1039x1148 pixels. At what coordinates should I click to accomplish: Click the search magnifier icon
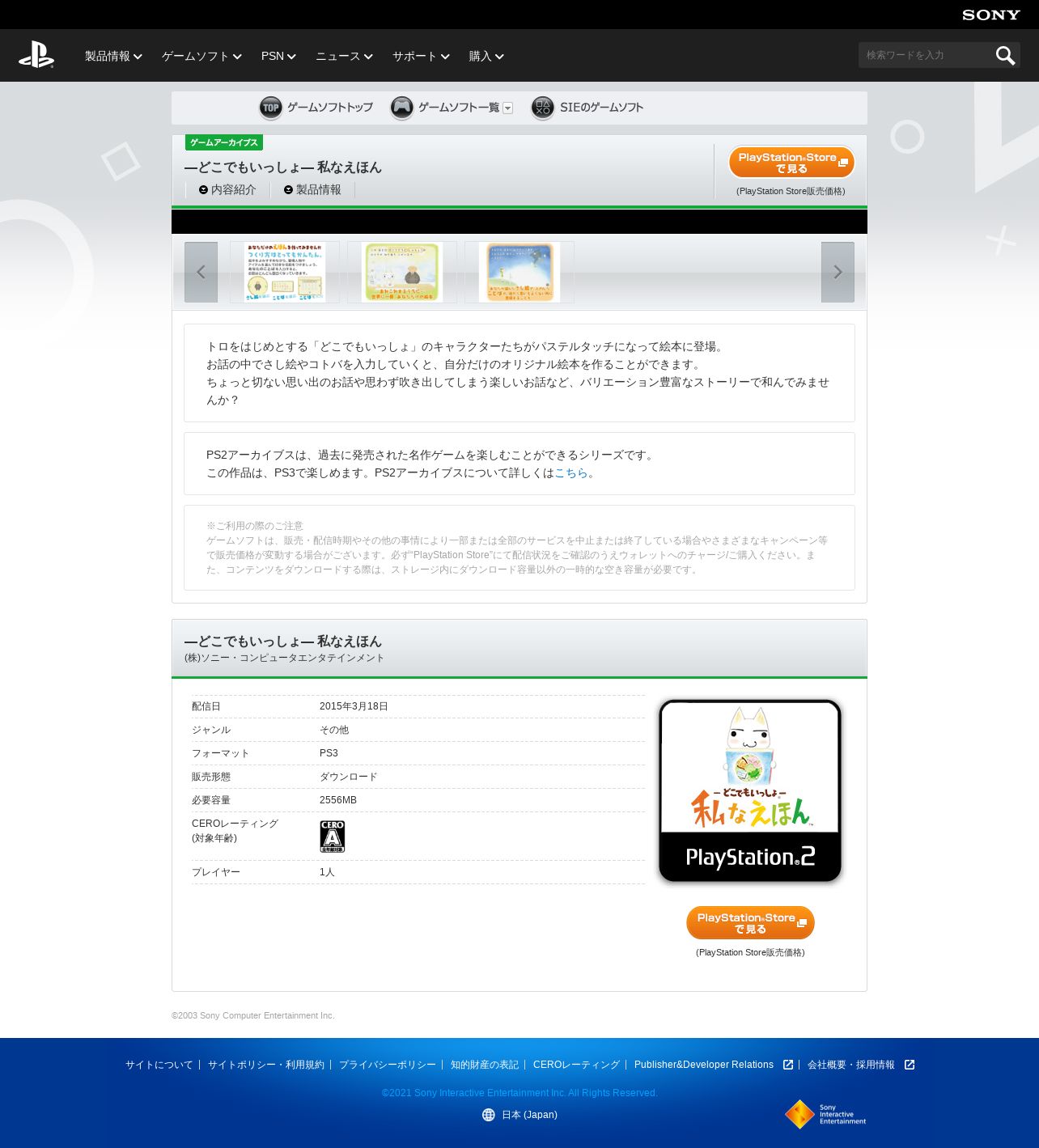[1005, 55]
